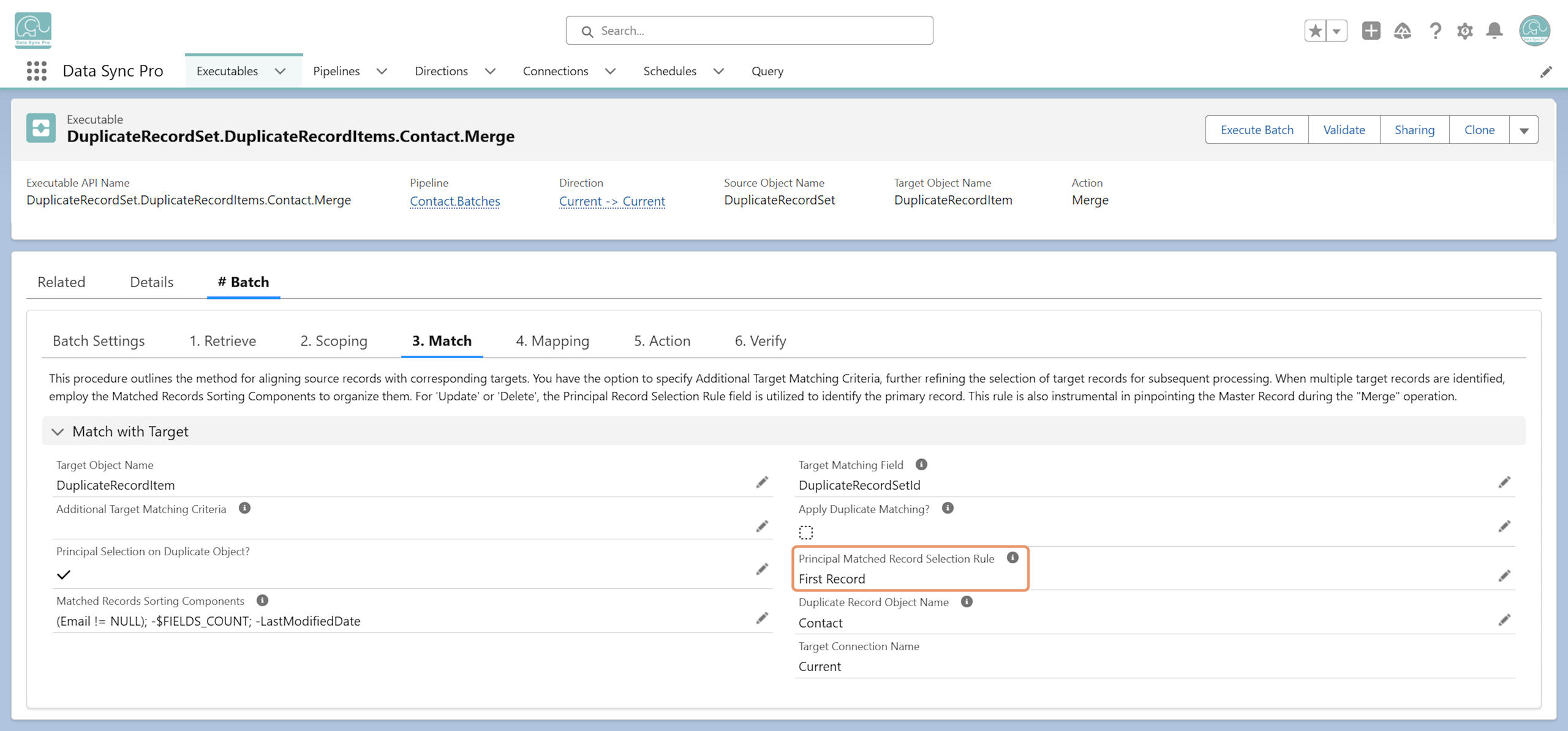Open the Favorites list dropdown arrow

(x=1336, y=31)
